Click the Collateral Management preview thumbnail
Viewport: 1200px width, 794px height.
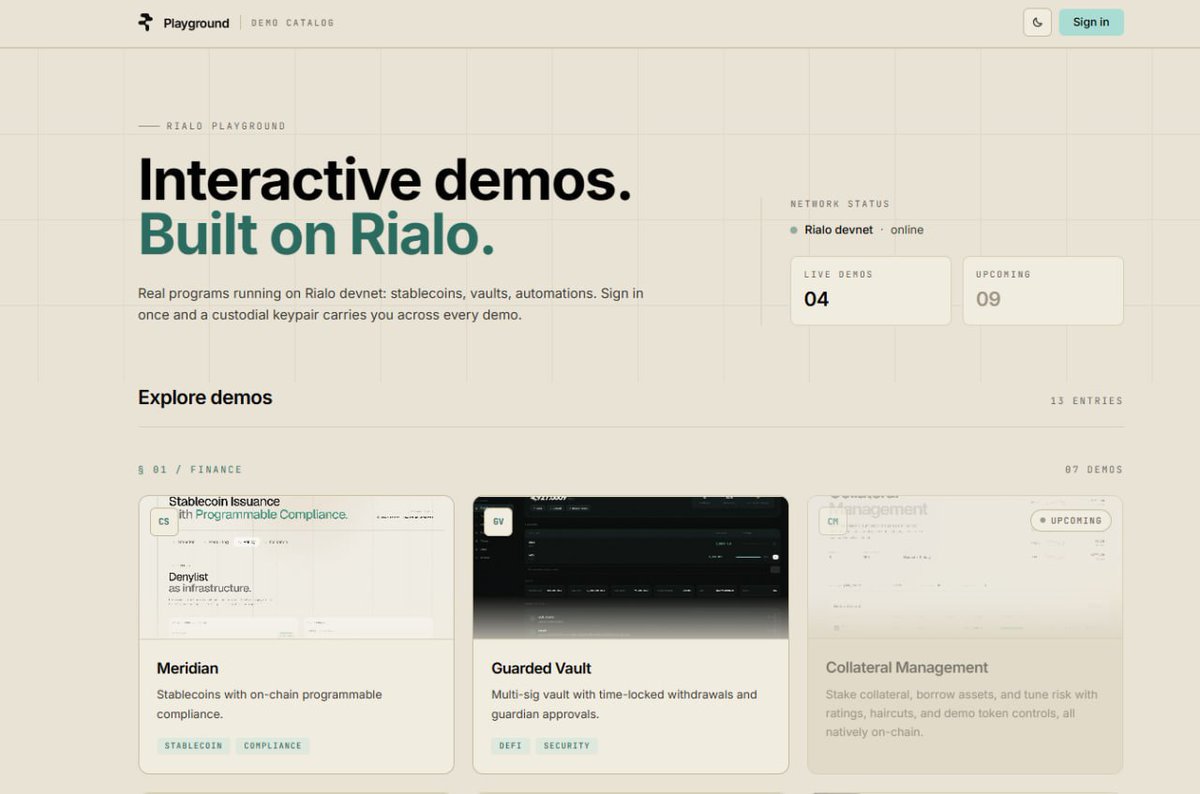965,567
